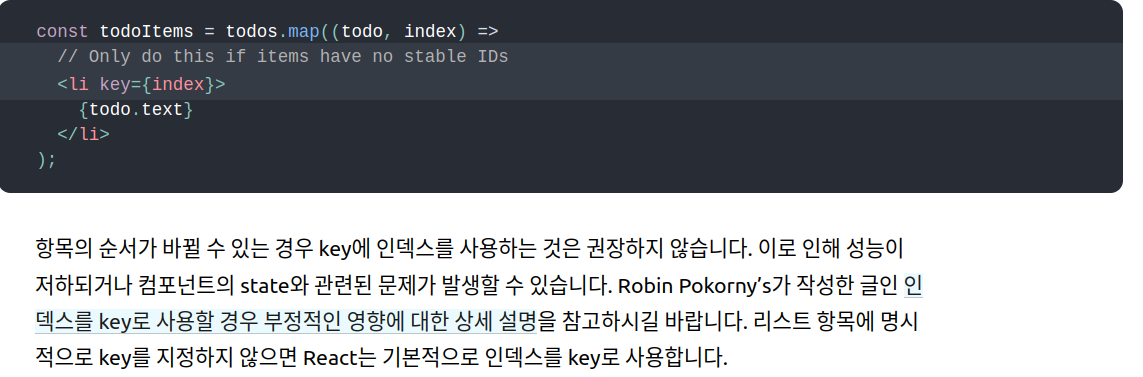Screen dimensions: 1143x377
Task: Click the 'map' method call in the code
Action: click(x=304, y=32)
